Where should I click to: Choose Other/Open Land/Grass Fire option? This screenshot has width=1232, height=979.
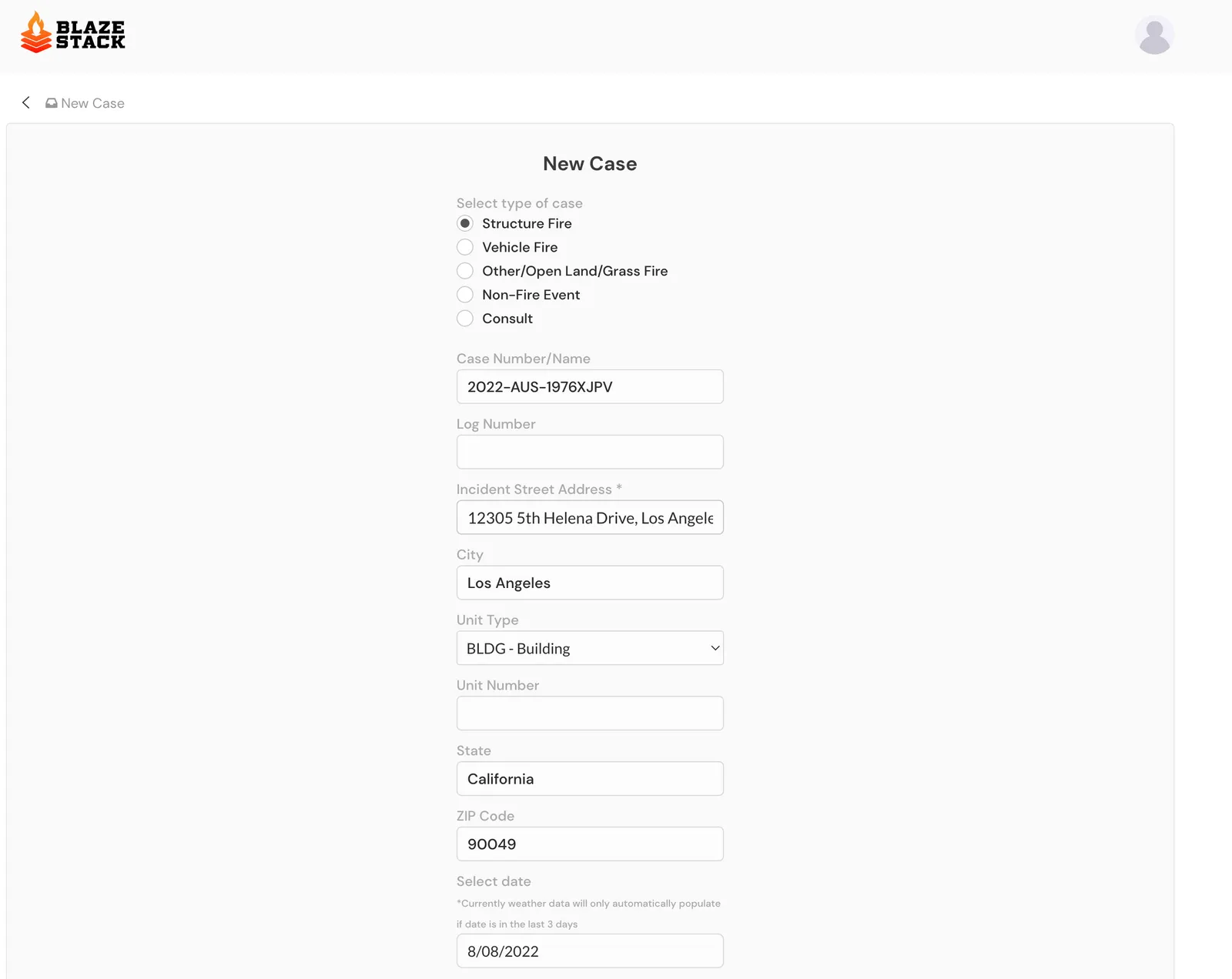click(465, 271)
